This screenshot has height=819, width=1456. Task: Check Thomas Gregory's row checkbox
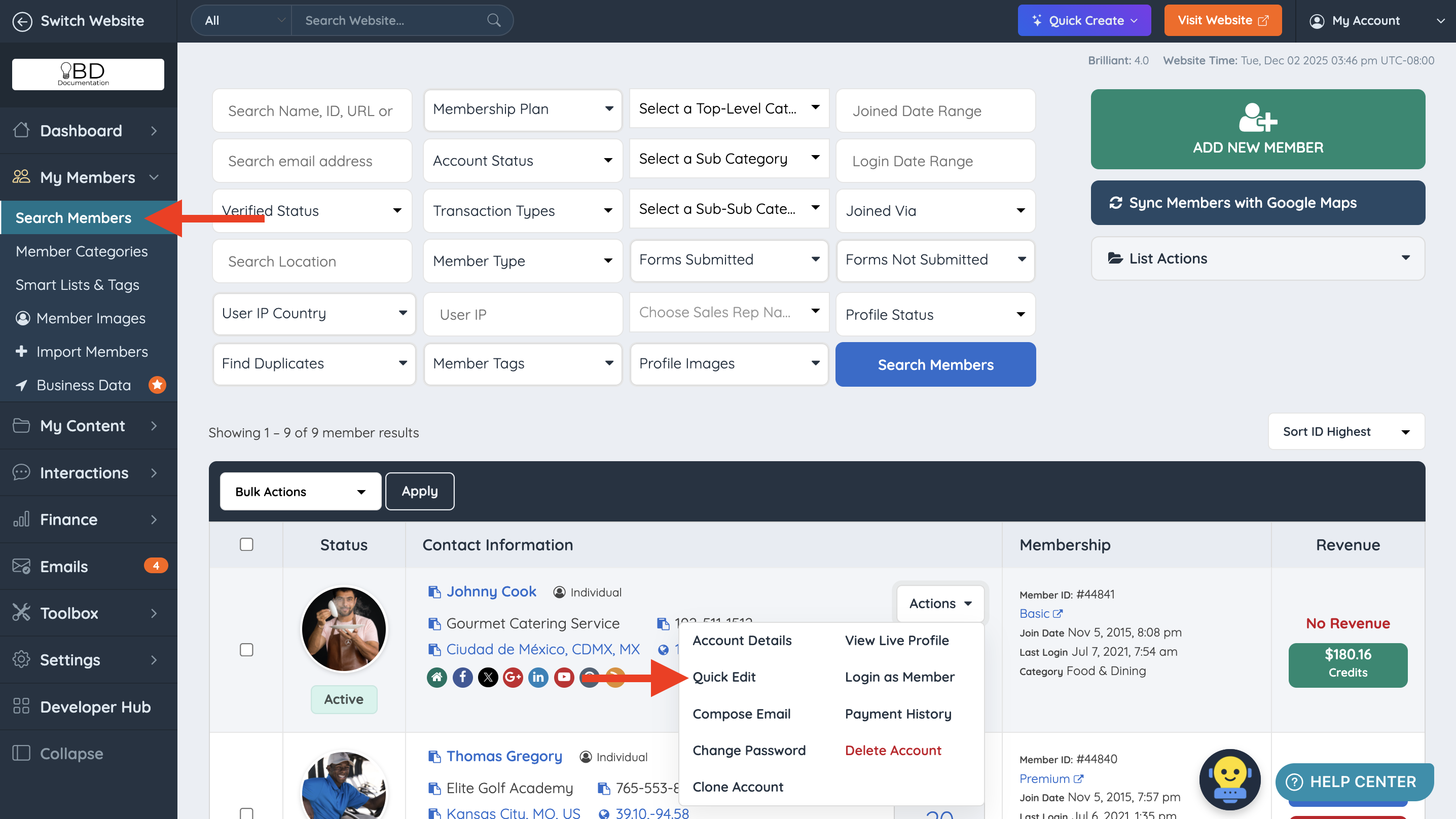point(246,813)
